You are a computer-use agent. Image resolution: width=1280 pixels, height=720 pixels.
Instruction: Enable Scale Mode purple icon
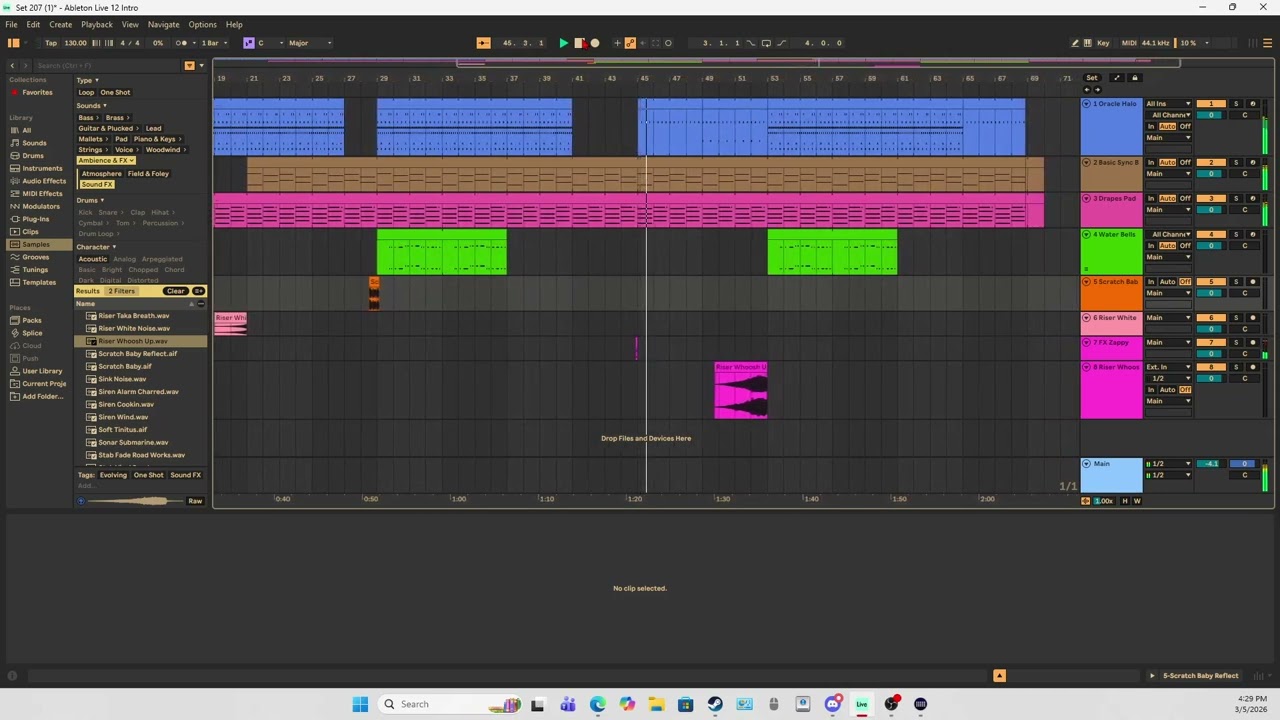point(249,43)
